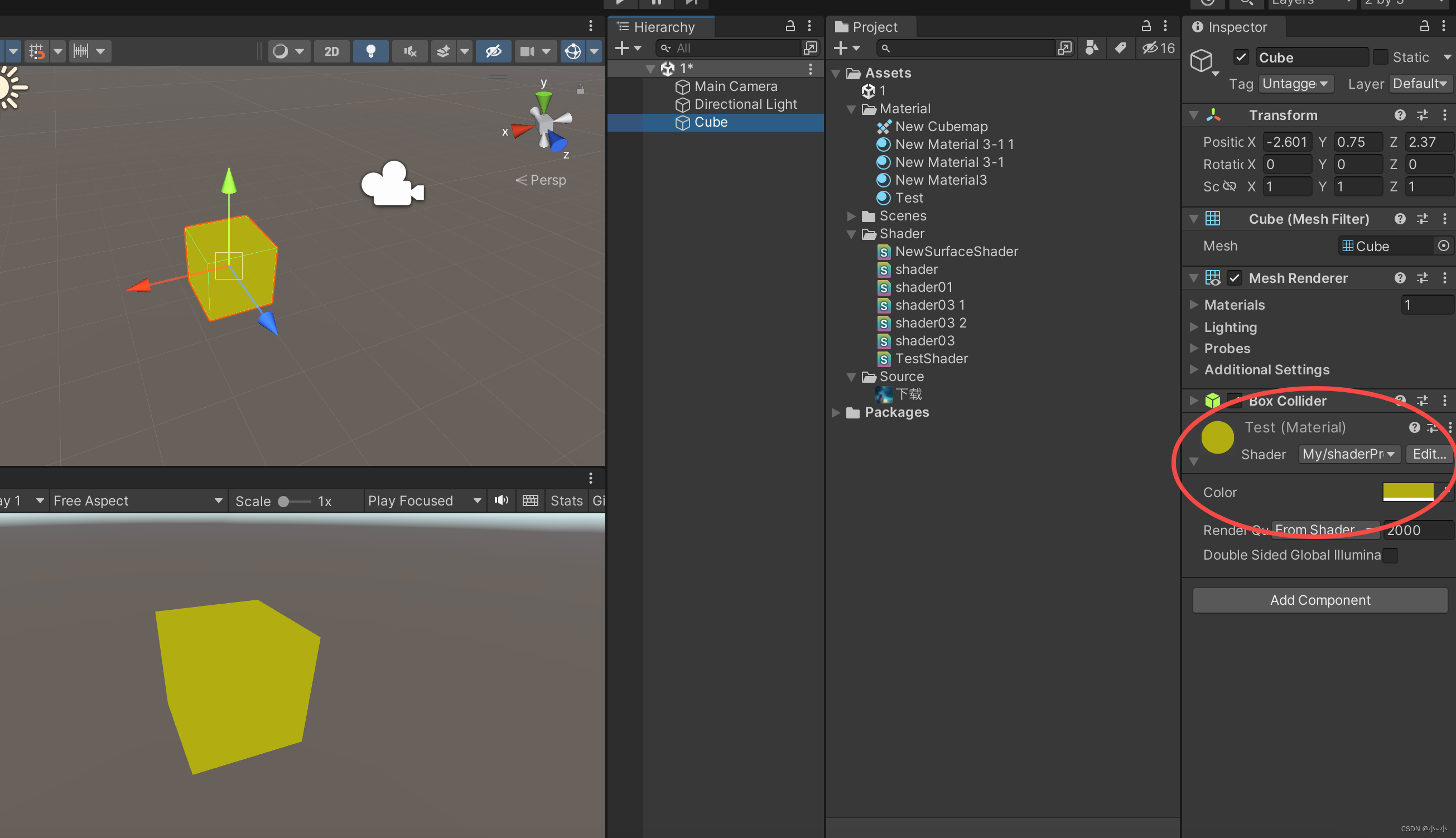Lock the Hierarchy panel

[790, 26]
